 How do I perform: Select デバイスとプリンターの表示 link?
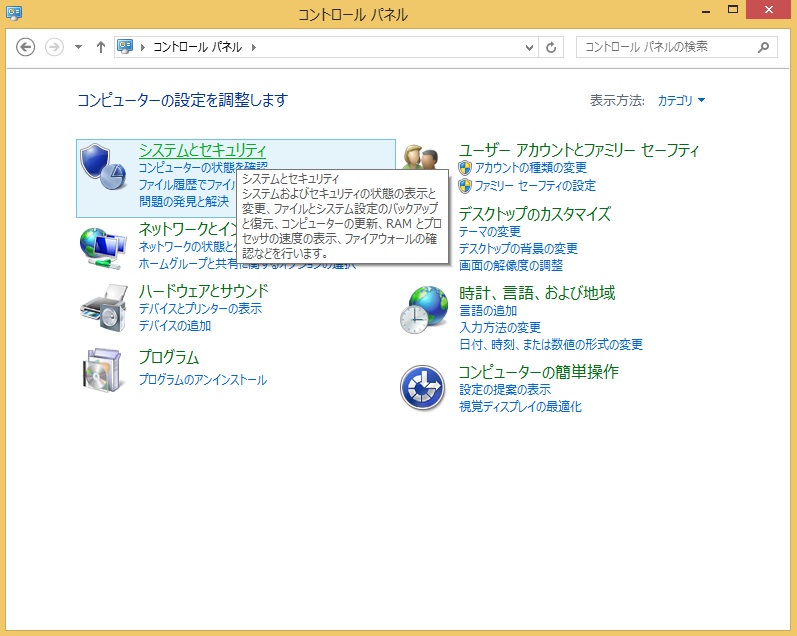(200, 309)
